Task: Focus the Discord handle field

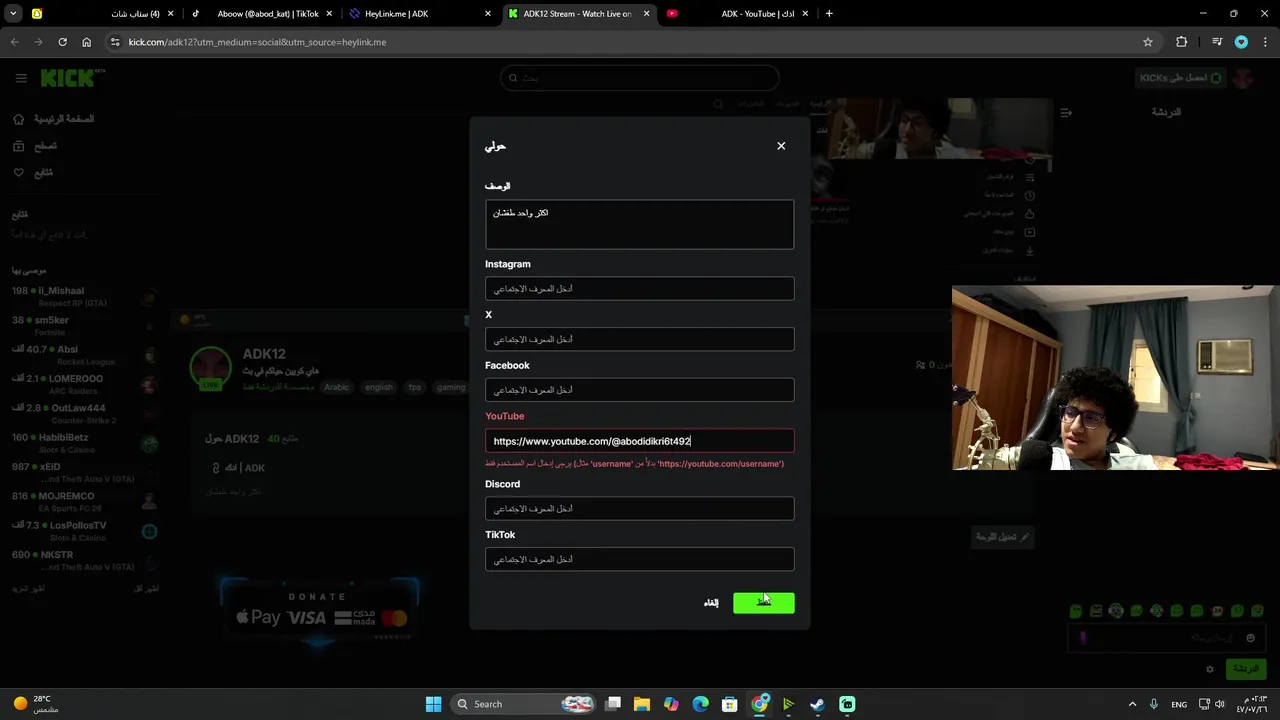Action: tap(639, 509)
